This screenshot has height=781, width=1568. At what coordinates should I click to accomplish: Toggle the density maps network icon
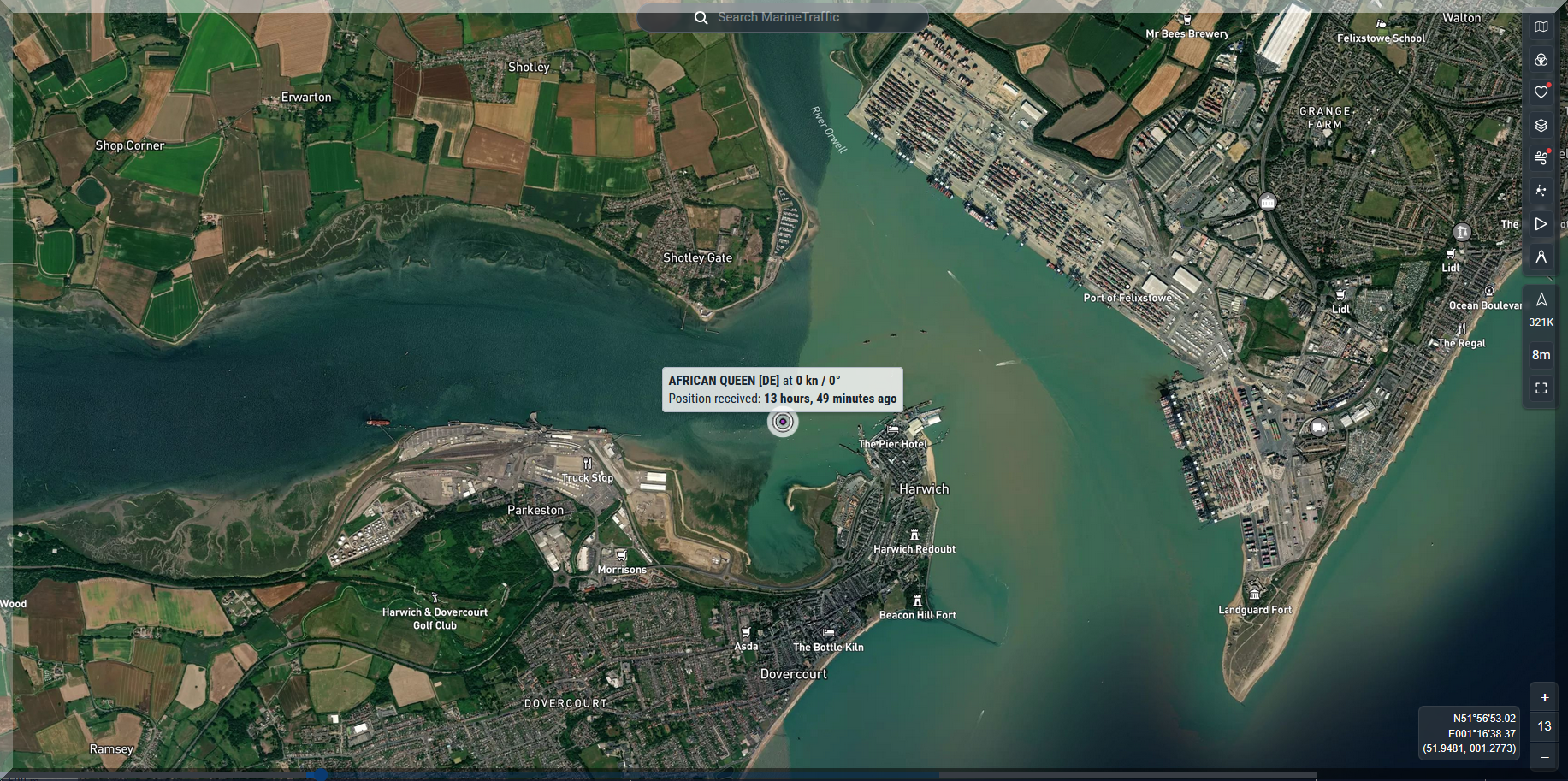(1541, 191)
